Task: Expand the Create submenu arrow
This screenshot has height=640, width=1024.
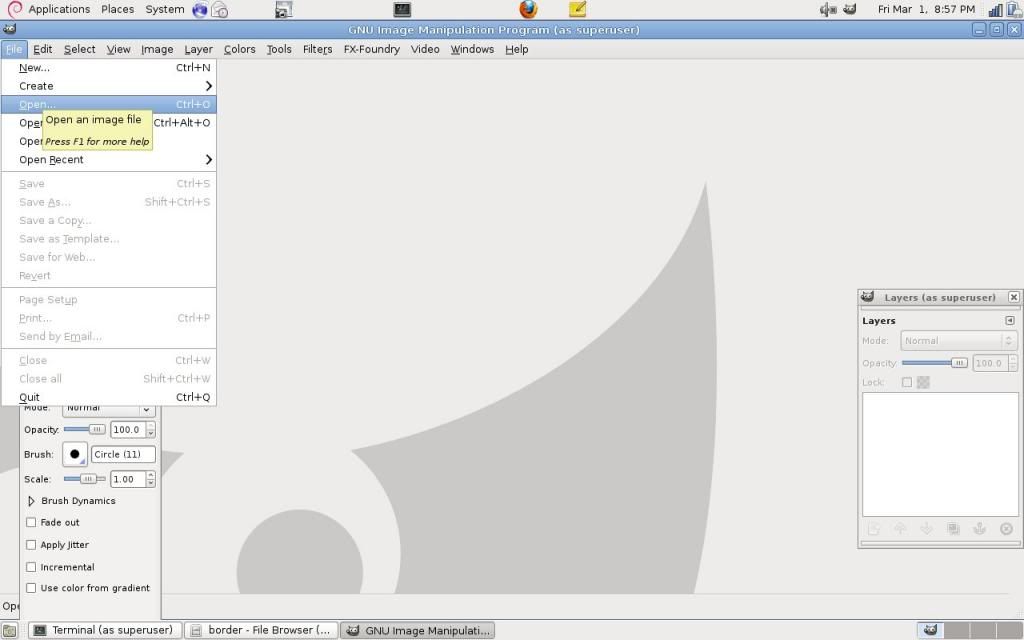Action: point(208,86)
